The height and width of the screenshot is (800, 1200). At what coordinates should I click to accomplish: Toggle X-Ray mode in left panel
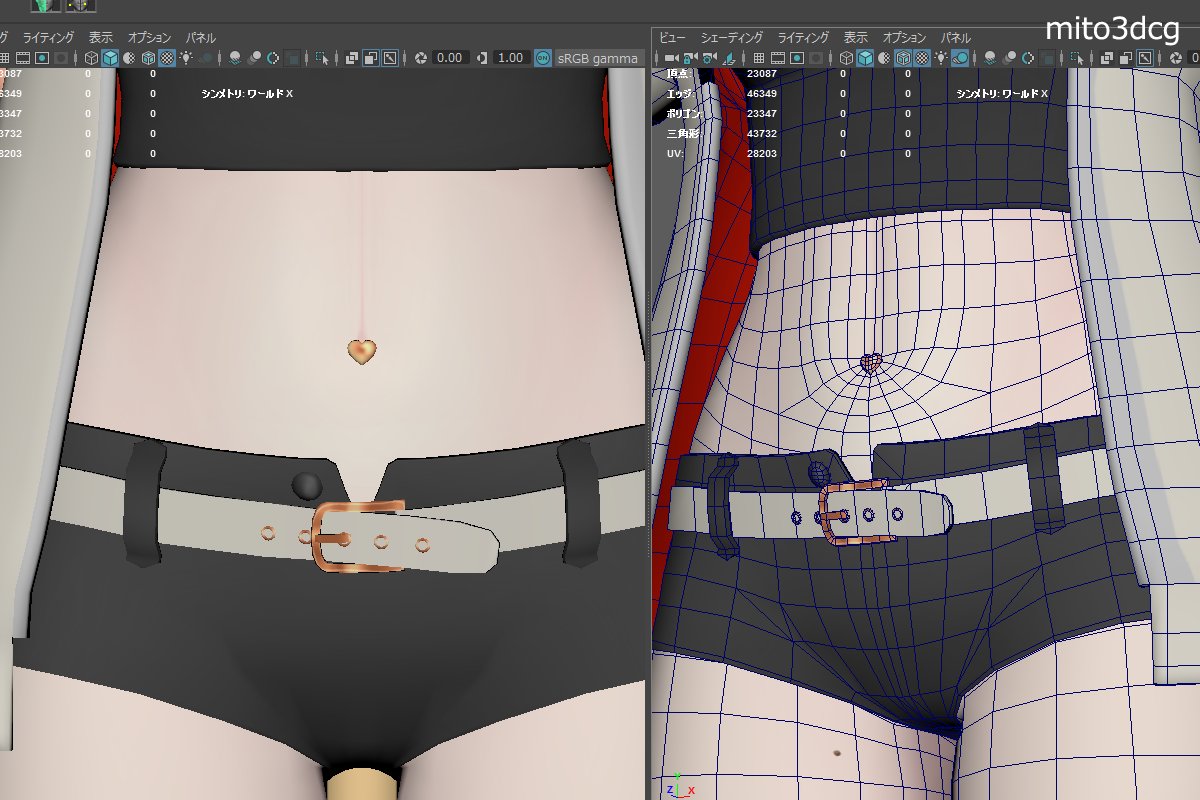352,58
